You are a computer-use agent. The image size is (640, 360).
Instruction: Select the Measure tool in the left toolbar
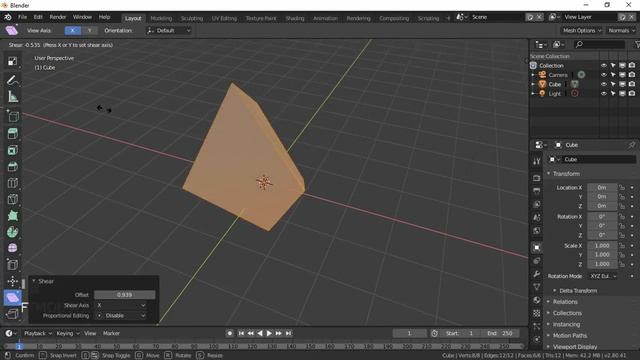pyautogui.click(x=13, y=97)
